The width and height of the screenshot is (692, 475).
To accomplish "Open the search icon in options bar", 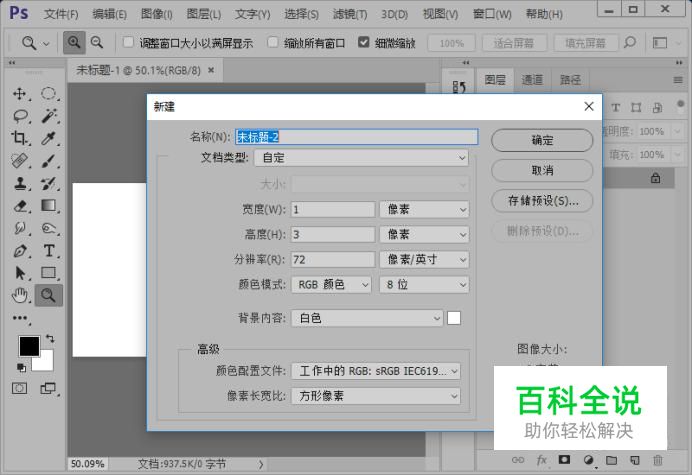I will coord(630,43).
